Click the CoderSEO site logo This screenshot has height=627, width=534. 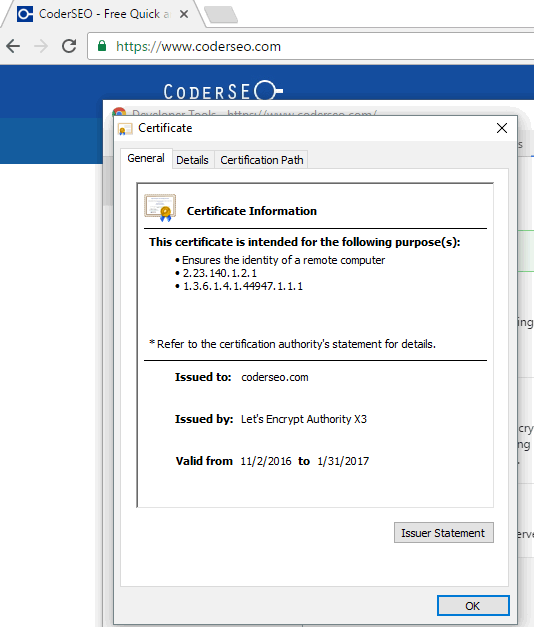pyautogui.click(x=223, y=91)
